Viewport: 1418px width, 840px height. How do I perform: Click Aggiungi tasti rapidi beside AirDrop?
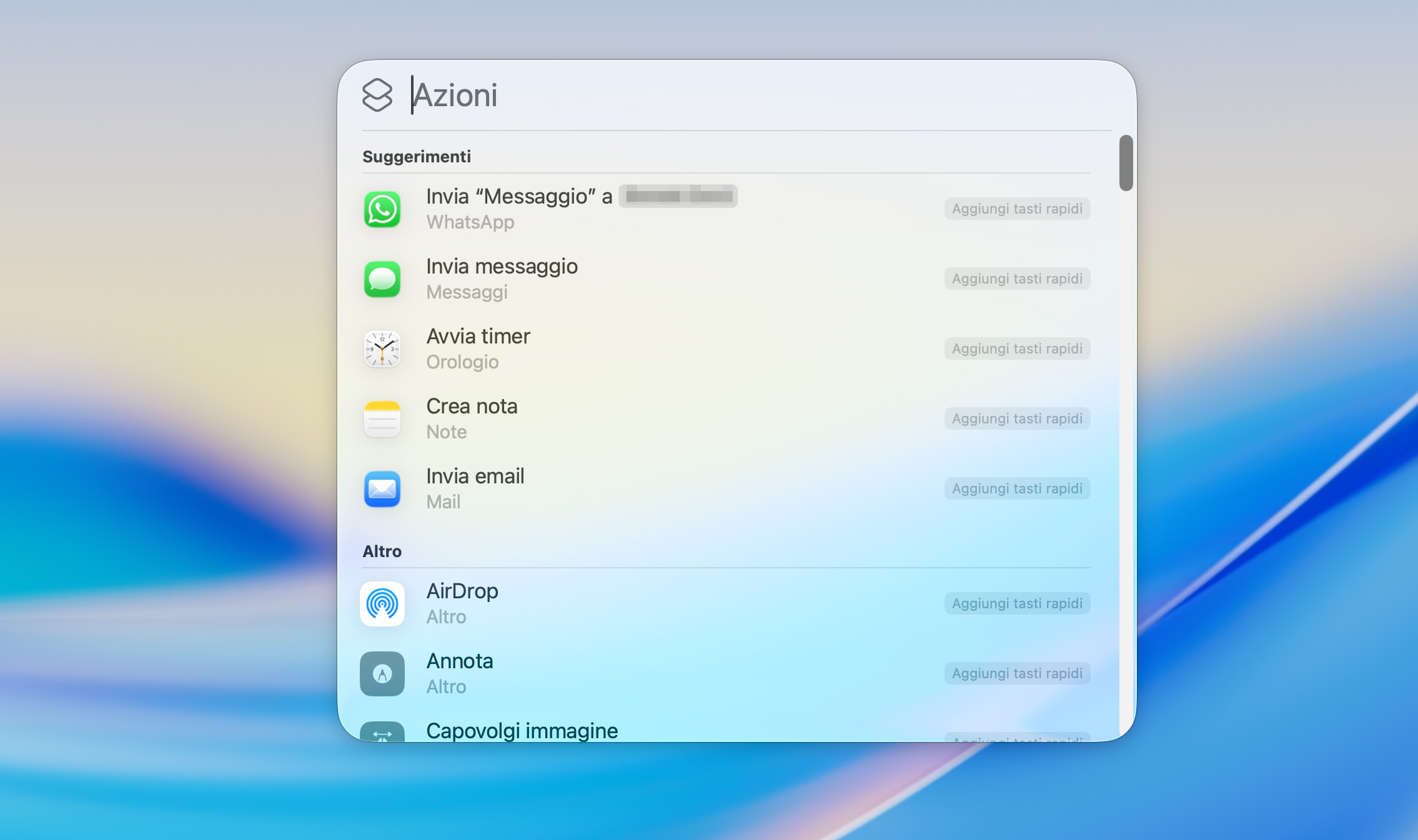click(x=1017, y=604)
